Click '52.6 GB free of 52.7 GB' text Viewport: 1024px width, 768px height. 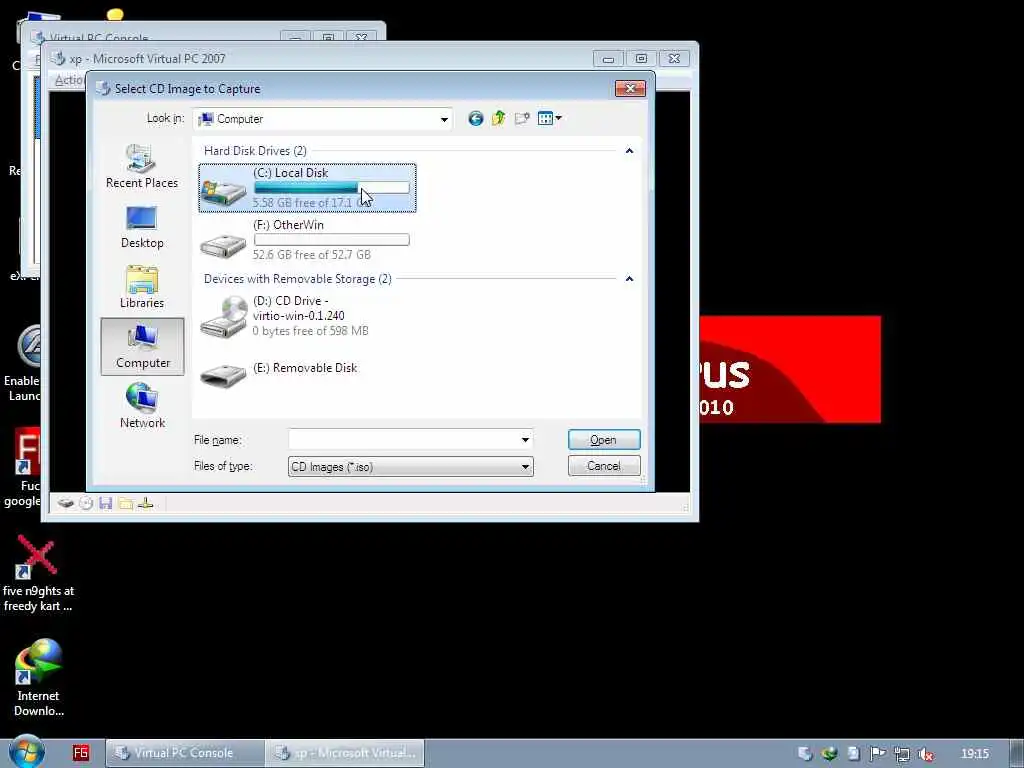point(312,255)
